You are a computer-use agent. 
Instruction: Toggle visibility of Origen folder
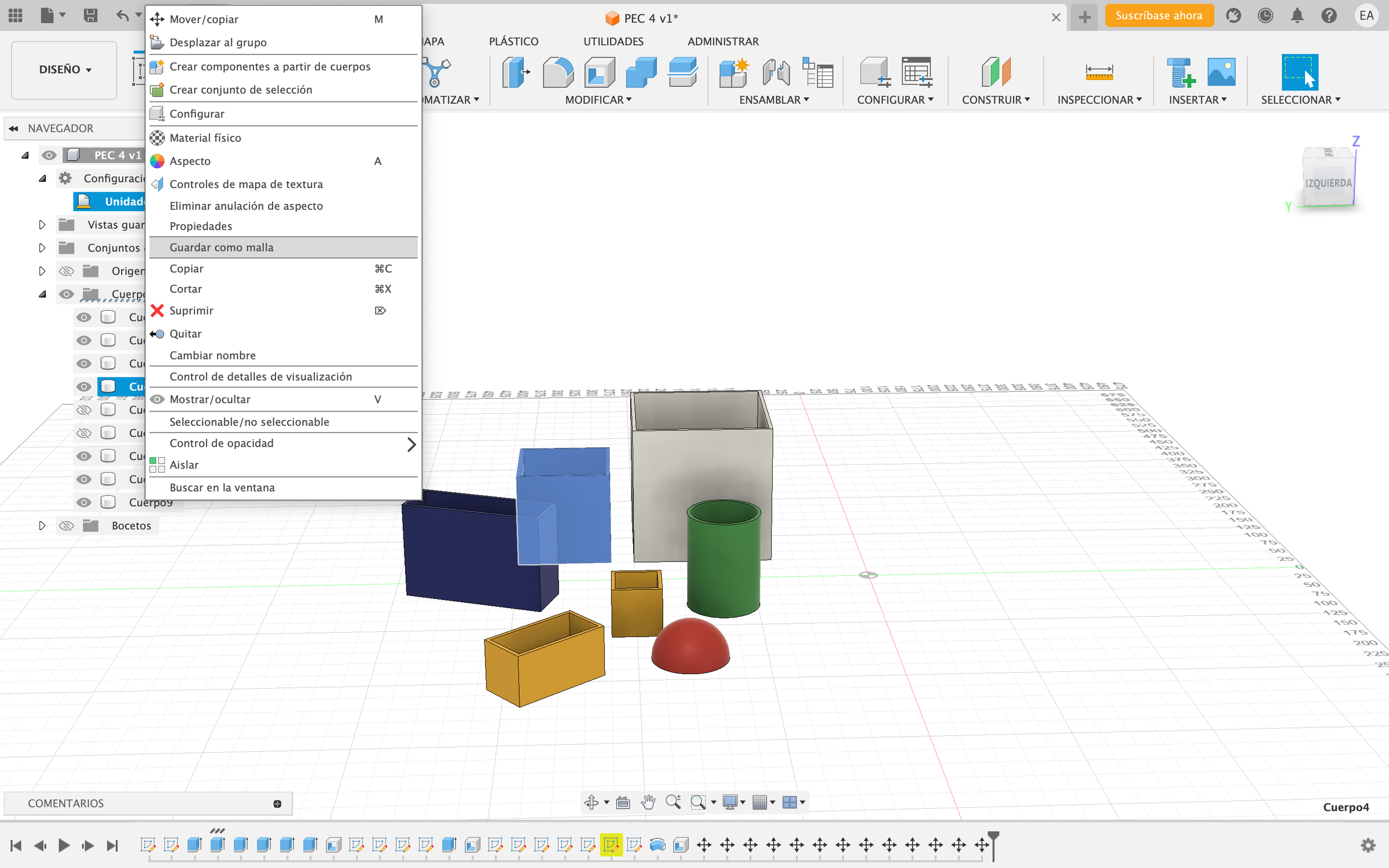point(67,271)
